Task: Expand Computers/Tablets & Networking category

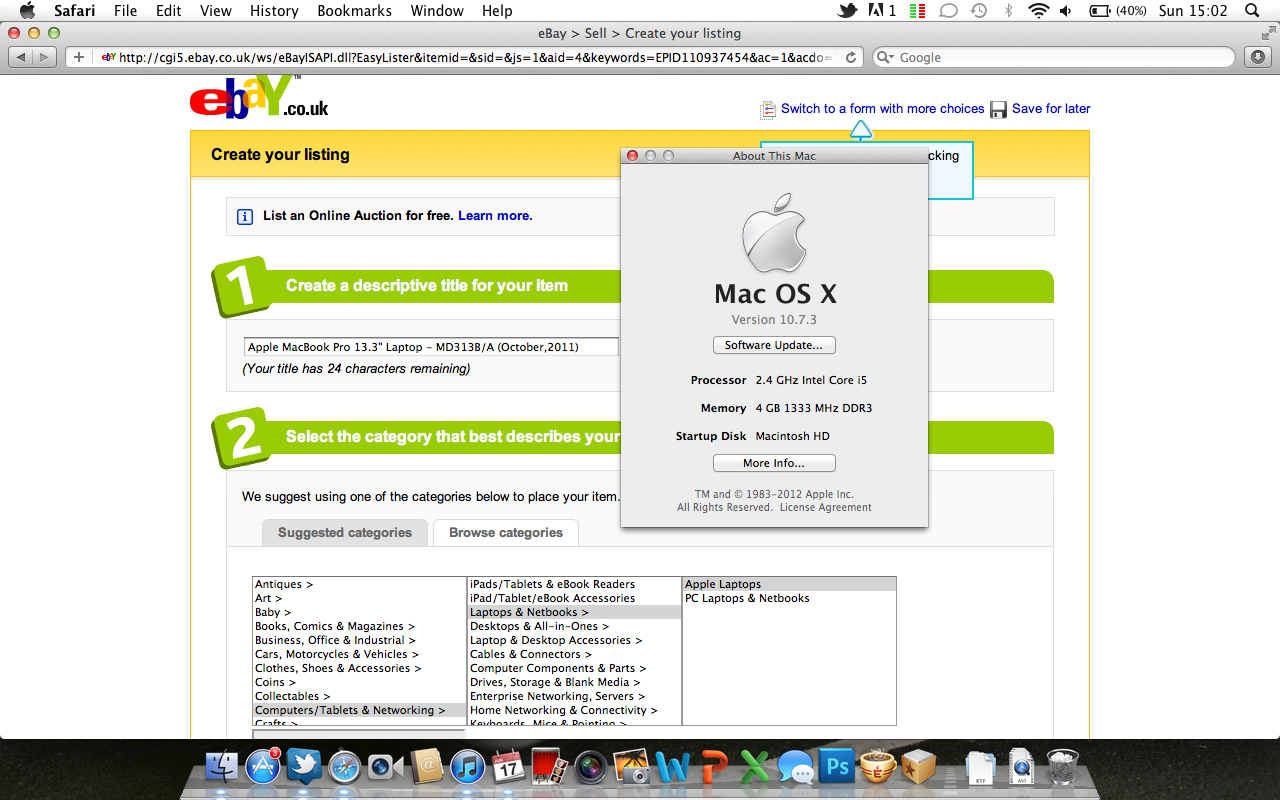Action: [x=360, y=710]
